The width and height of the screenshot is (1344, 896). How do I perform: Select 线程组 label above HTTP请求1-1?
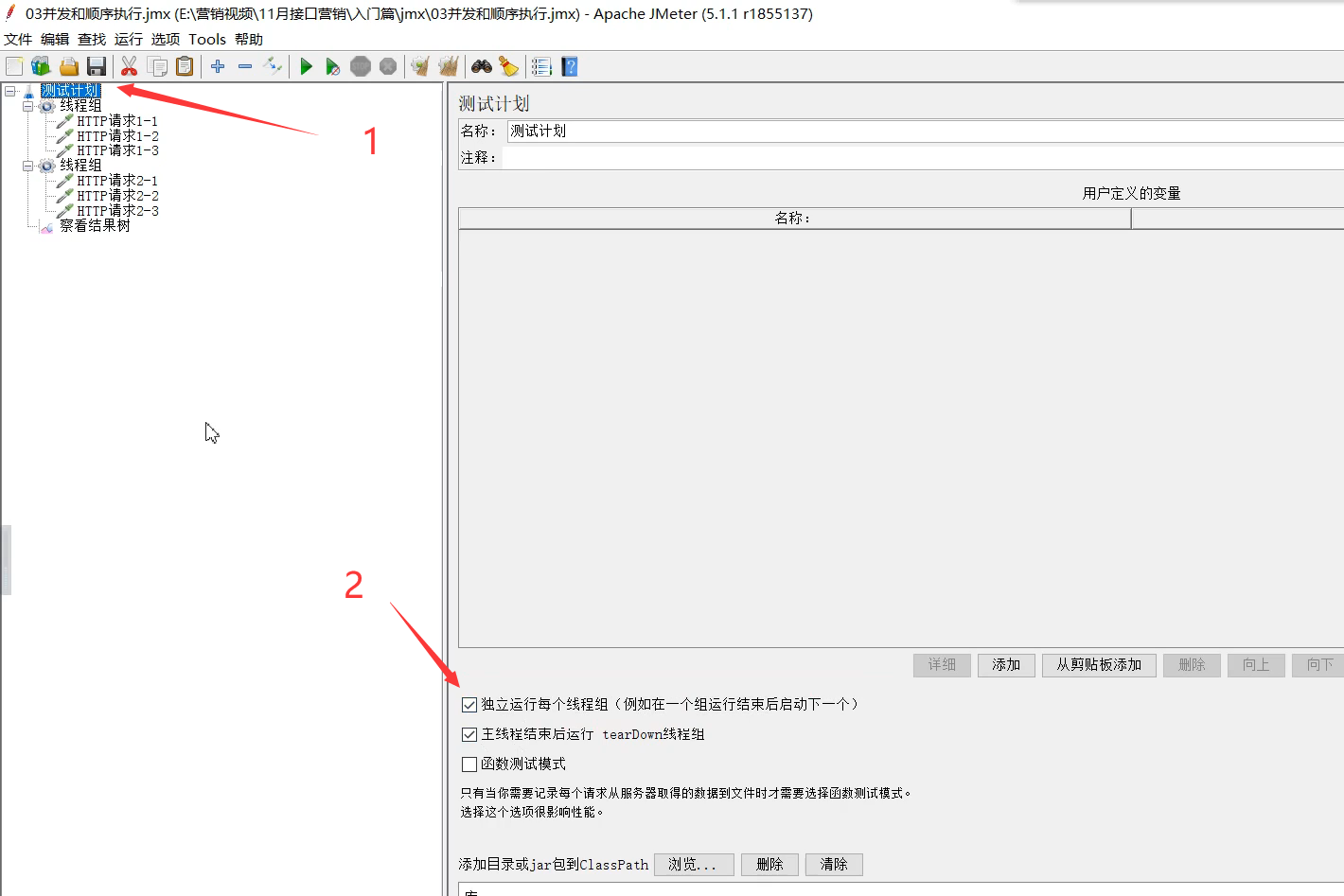coord(80,106)
